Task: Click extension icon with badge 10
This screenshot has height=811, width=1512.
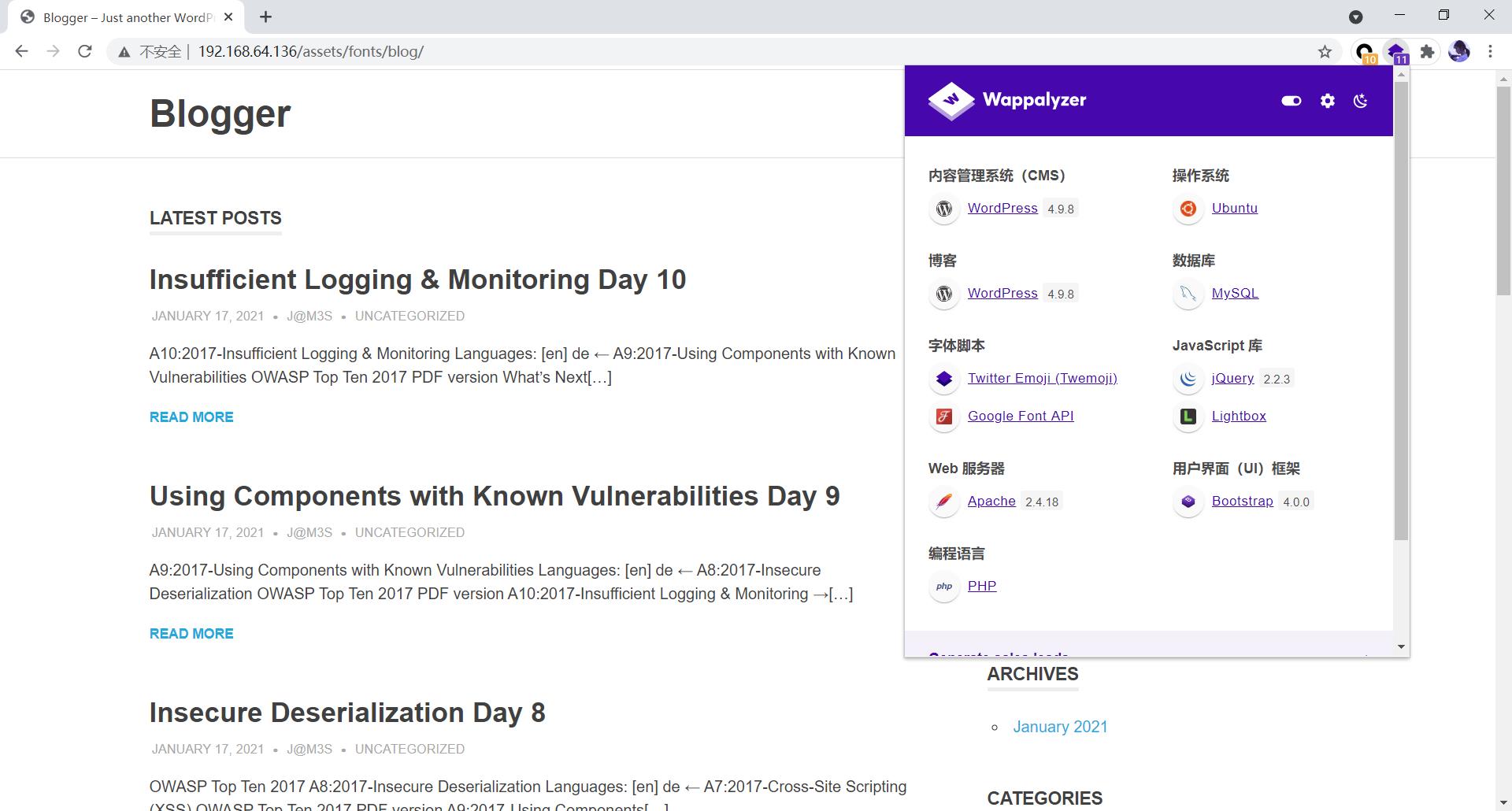Action: [x=1365, y=52]
